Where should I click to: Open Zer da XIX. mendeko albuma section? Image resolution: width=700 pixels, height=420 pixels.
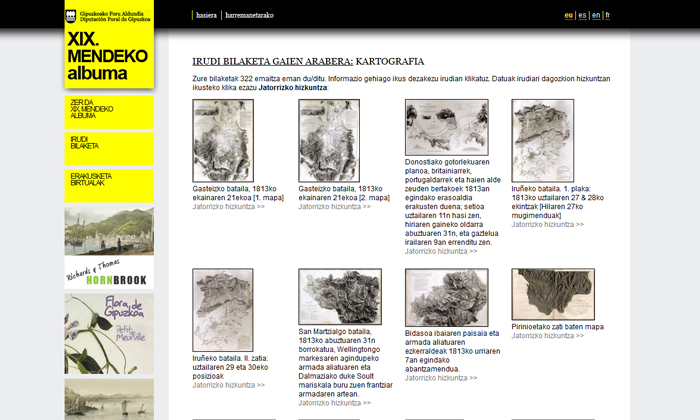(x=109, y=109)
